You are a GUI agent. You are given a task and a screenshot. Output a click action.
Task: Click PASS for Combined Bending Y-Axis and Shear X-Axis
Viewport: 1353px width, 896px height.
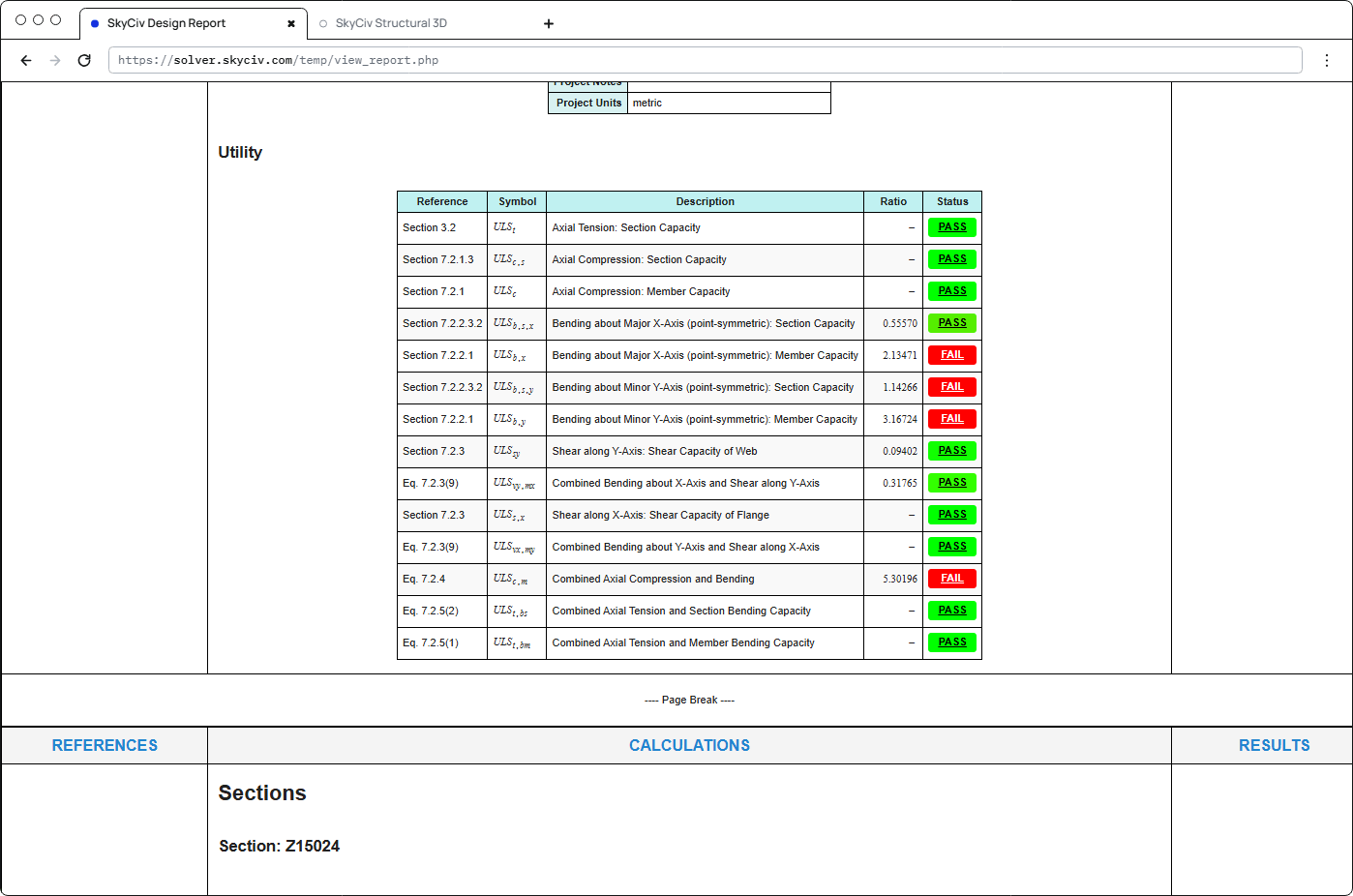tap(952, 547)
